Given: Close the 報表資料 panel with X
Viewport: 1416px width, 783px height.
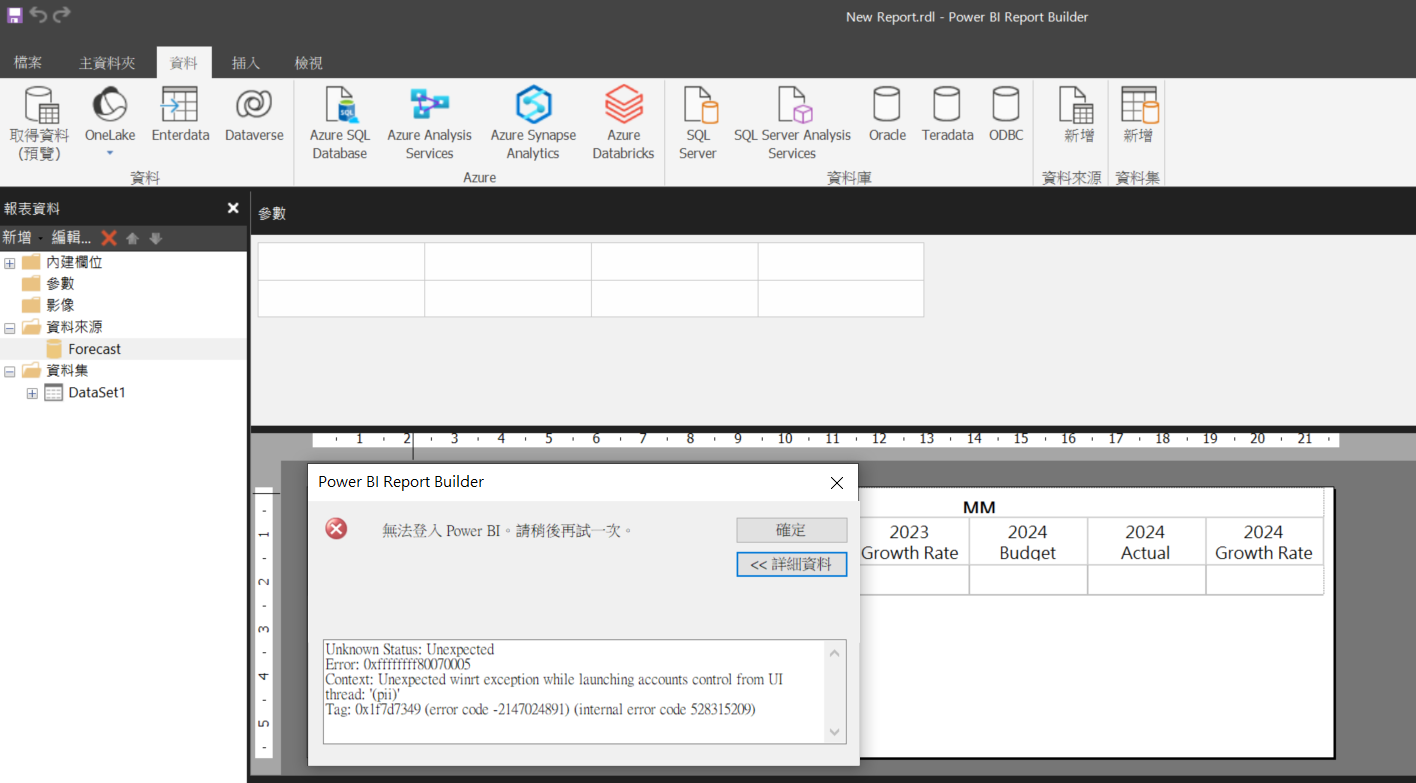Looking at the screenshot, I should [x=233, y=208].
